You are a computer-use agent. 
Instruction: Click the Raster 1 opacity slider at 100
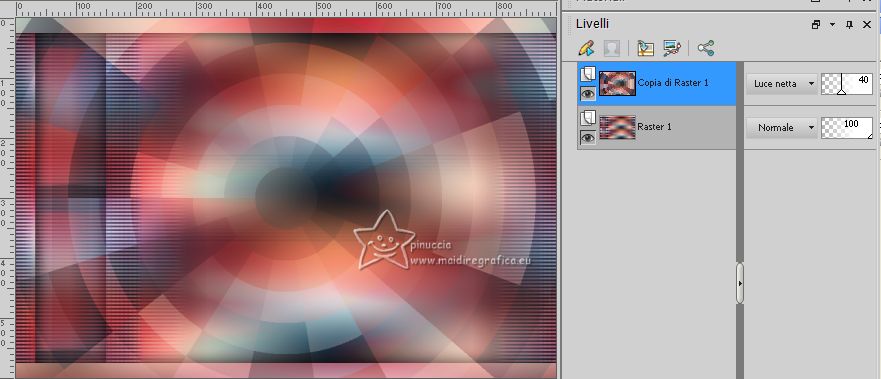tap(847, 127)
